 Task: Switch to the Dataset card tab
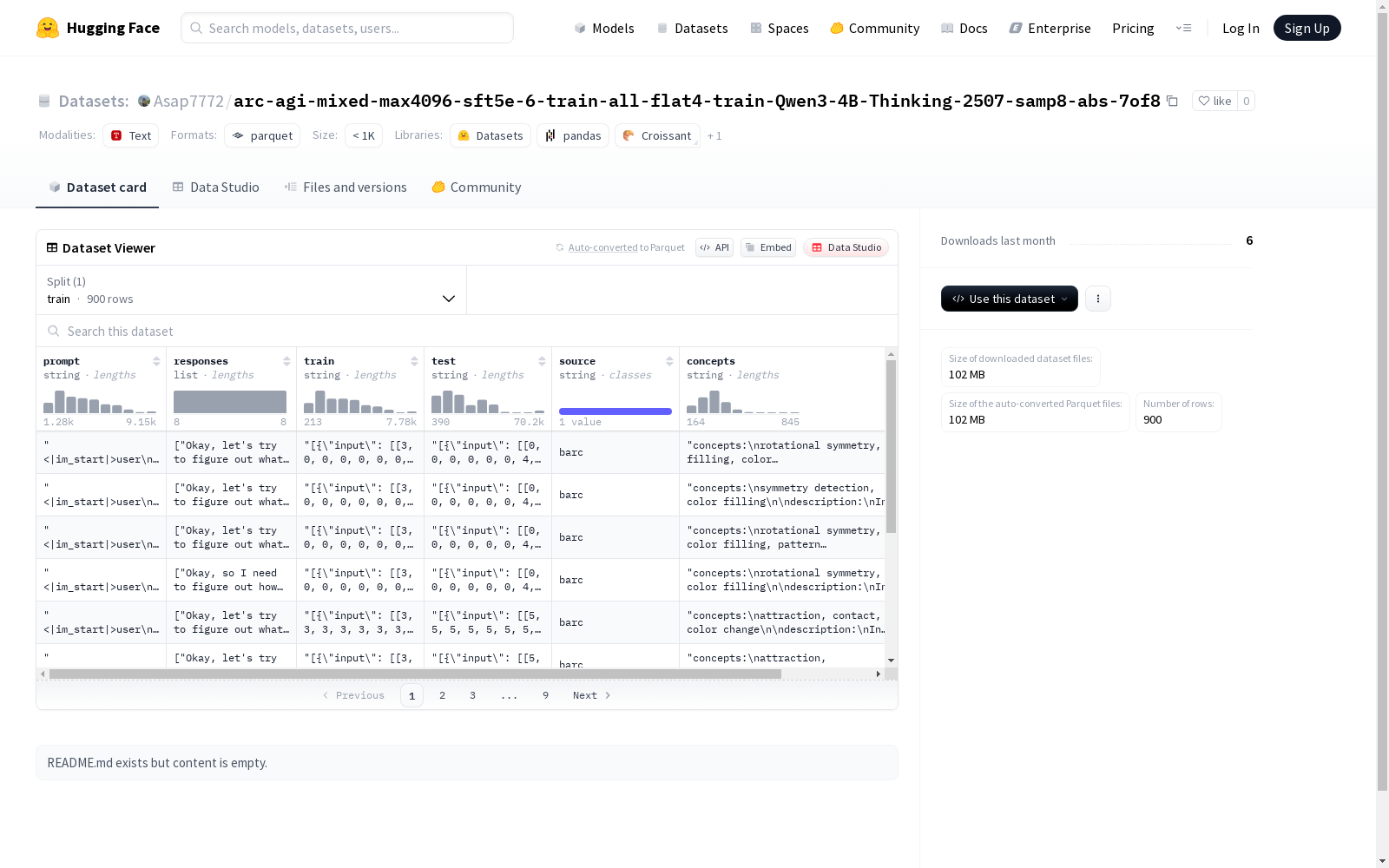point(97,187)
